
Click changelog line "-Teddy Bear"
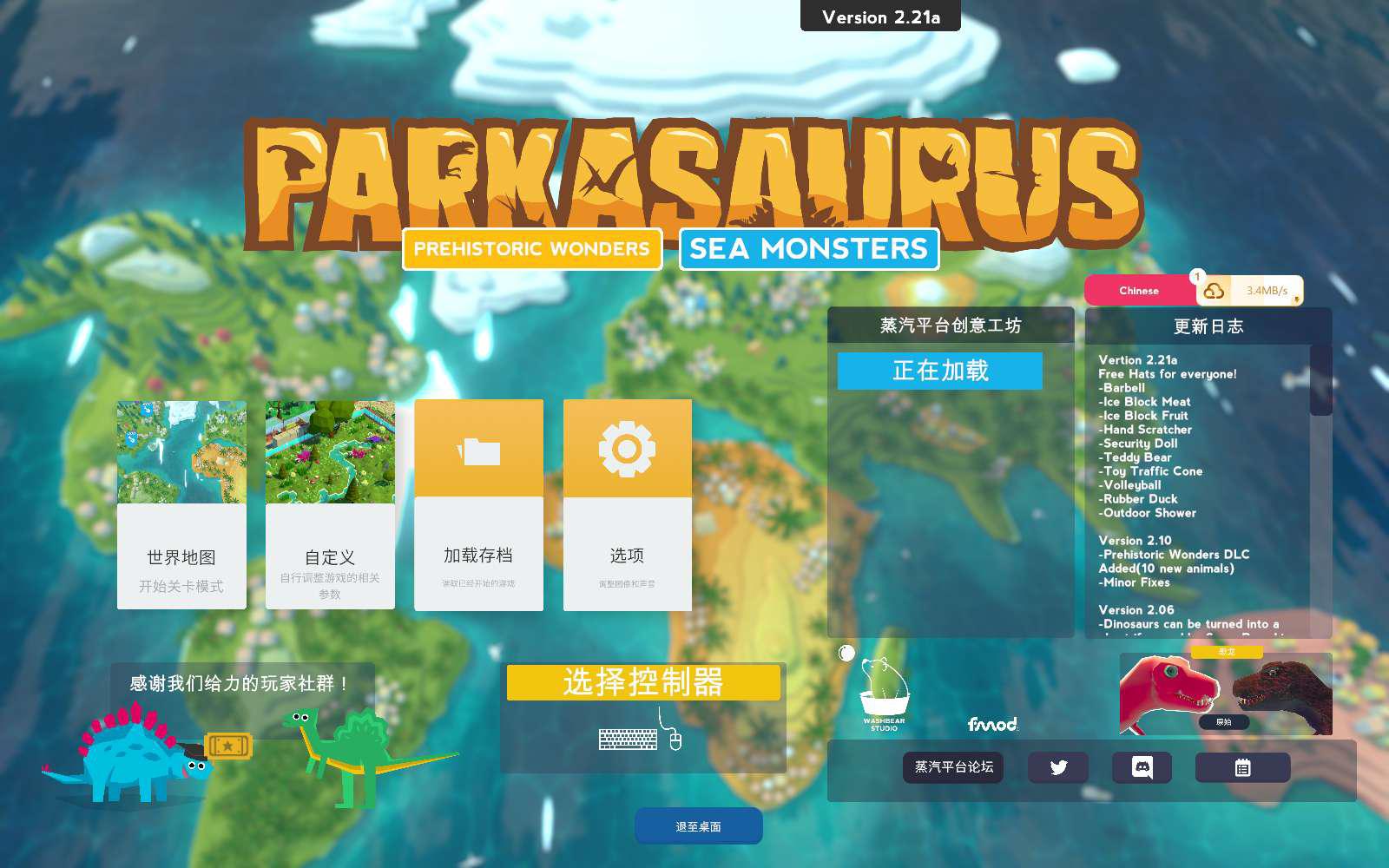1135,457
